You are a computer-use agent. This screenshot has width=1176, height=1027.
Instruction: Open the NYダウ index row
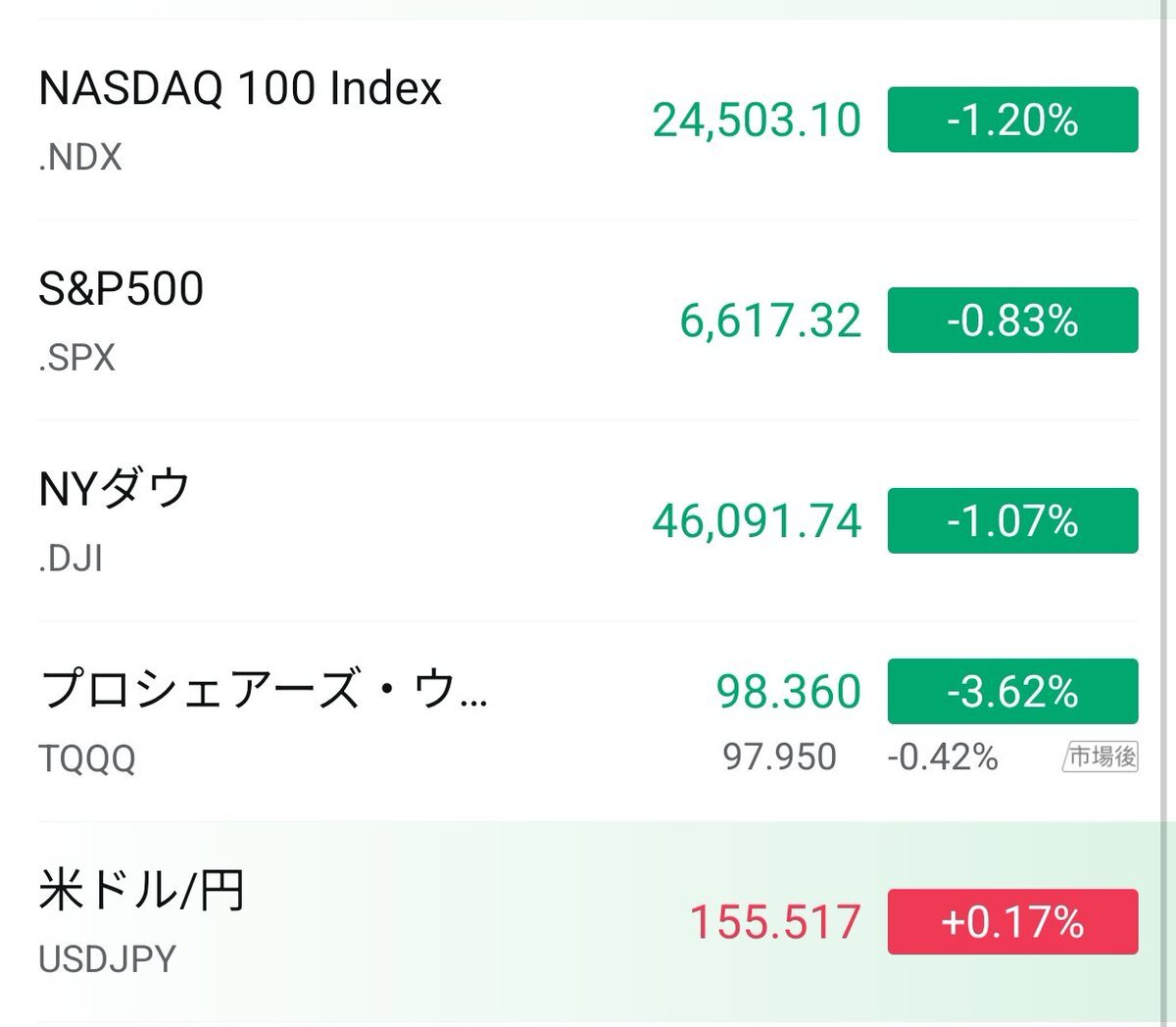coord(115,489)
